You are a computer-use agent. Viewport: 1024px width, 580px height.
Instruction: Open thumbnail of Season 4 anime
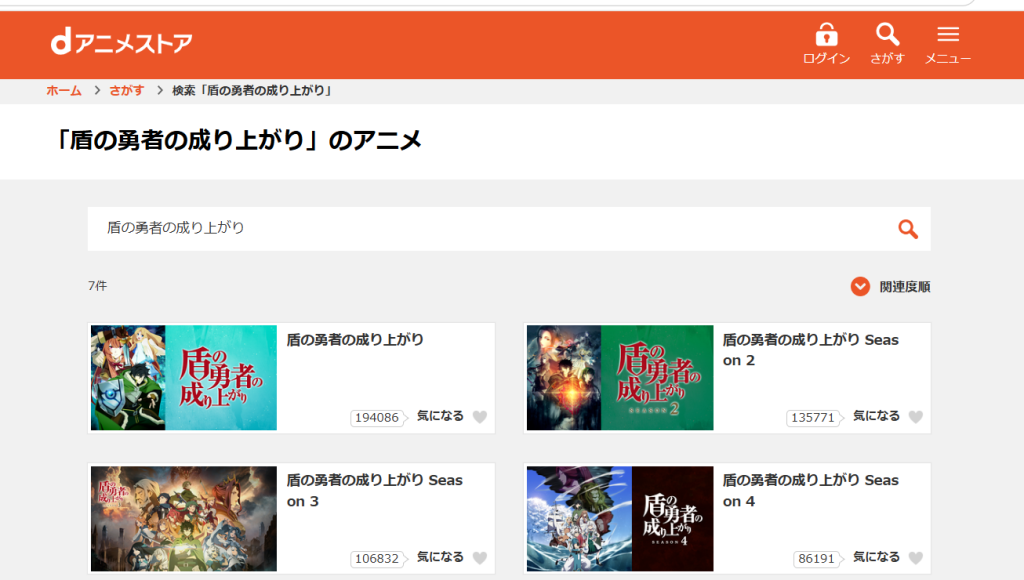pyautogui.click(x=620, y=519)
